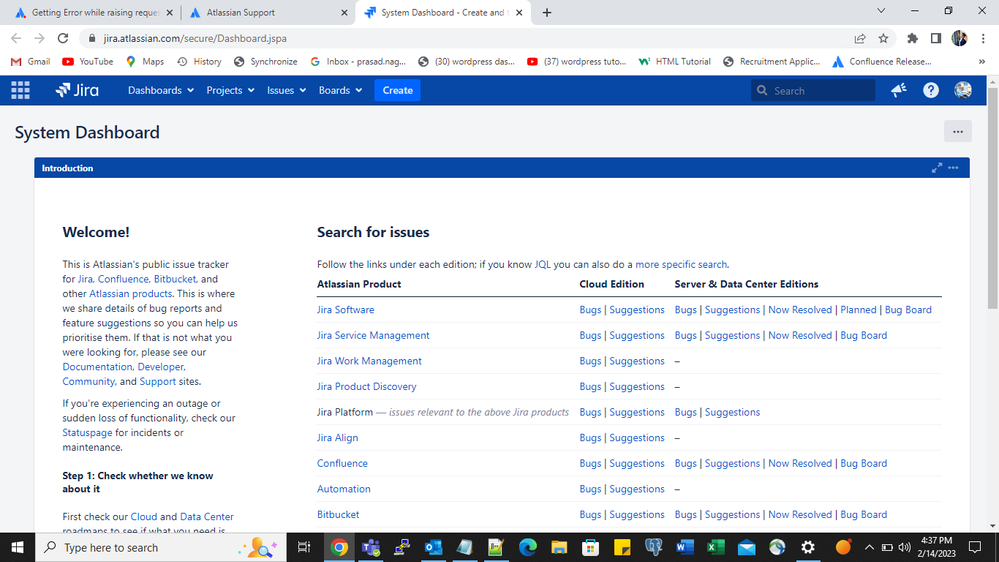Toggle the Chrome side panel
Image resolution: width=999 pixels, height=562 pixels.
click(935, 38)
